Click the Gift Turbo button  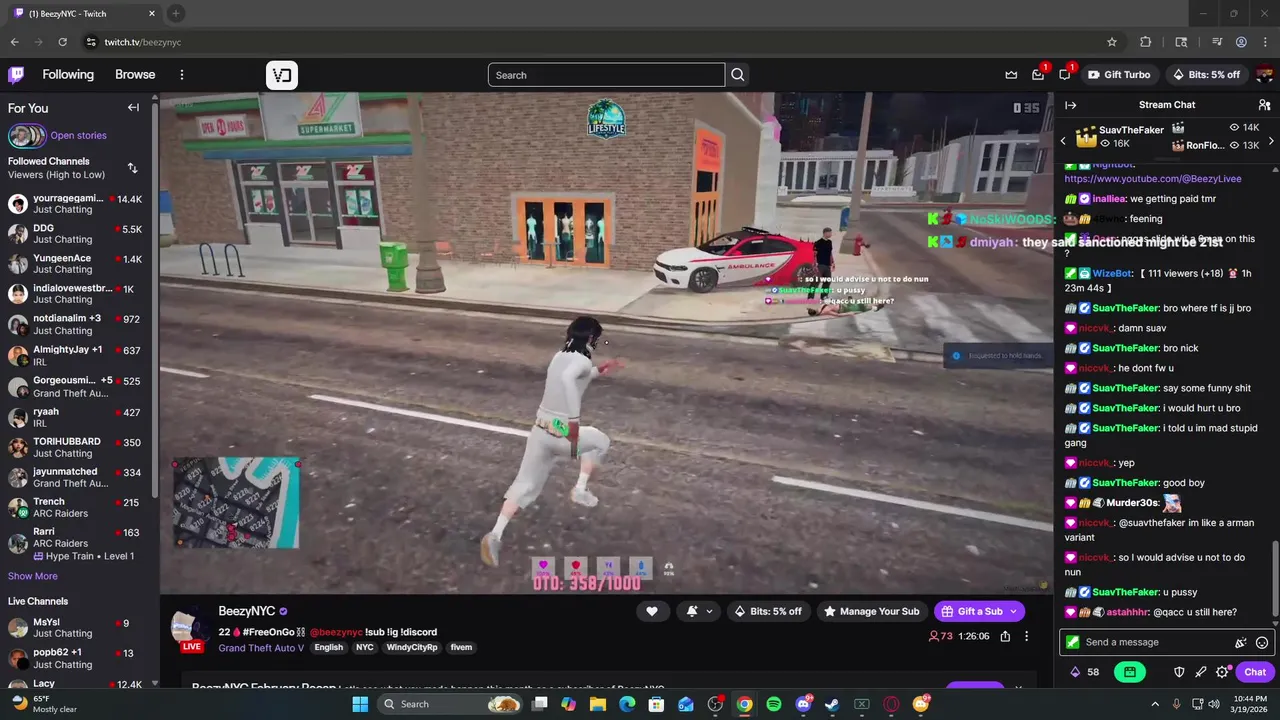click(1119, 75)
